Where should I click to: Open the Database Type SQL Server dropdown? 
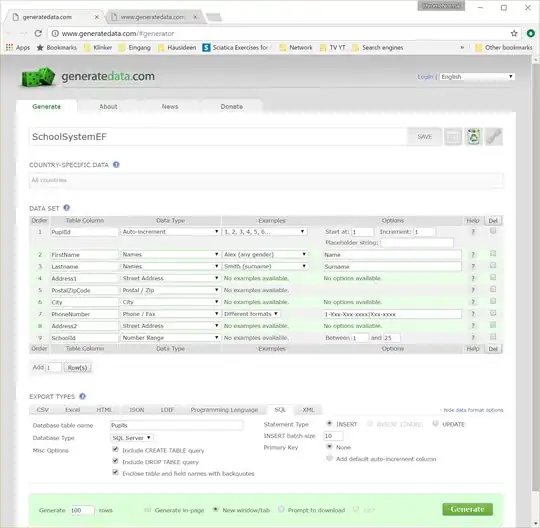click(x=132, y=438)
